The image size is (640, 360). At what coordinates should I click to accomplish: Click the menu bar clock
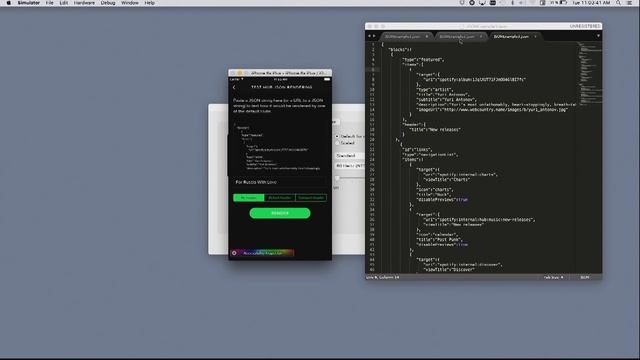point(591,3)
